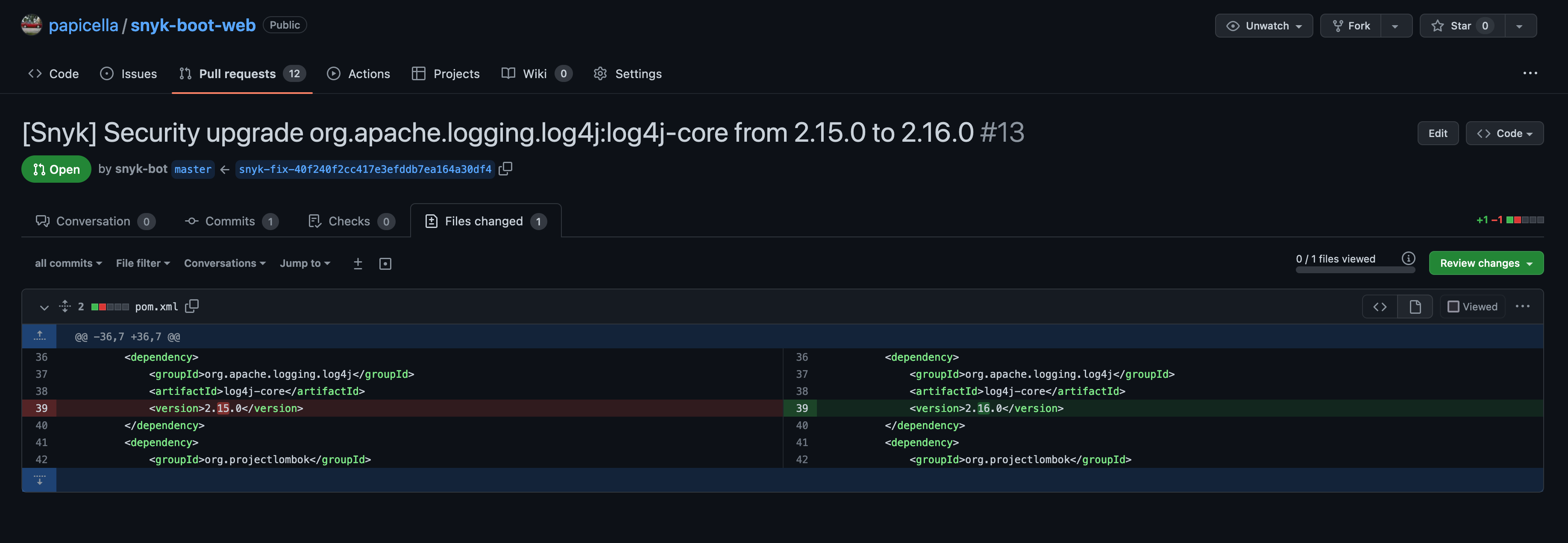Collapse the pom.xml file diff
The image size is (1568, 543).
point(44,307)
